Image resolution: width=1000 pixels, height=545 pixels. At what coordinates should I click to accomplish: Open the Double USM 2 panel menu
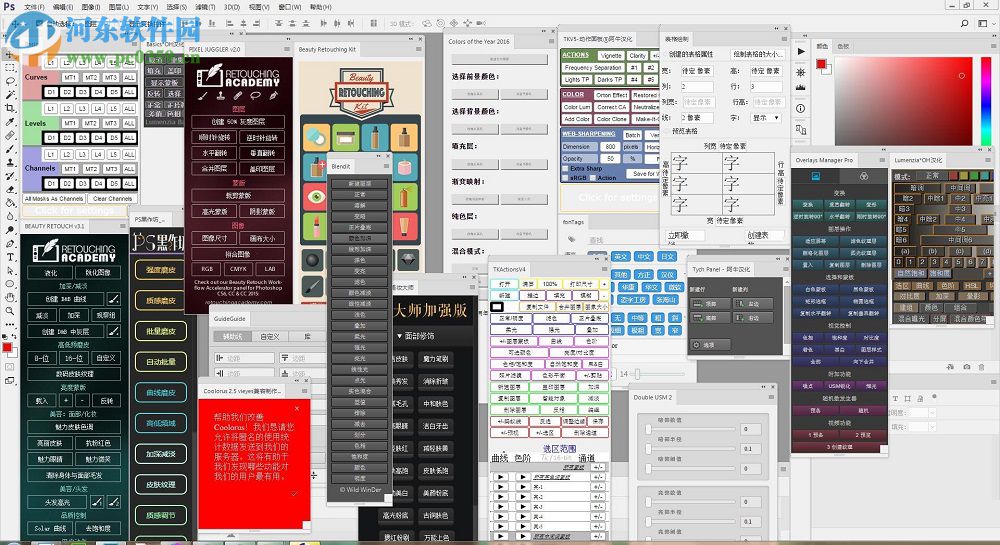(x=772, y=396)
